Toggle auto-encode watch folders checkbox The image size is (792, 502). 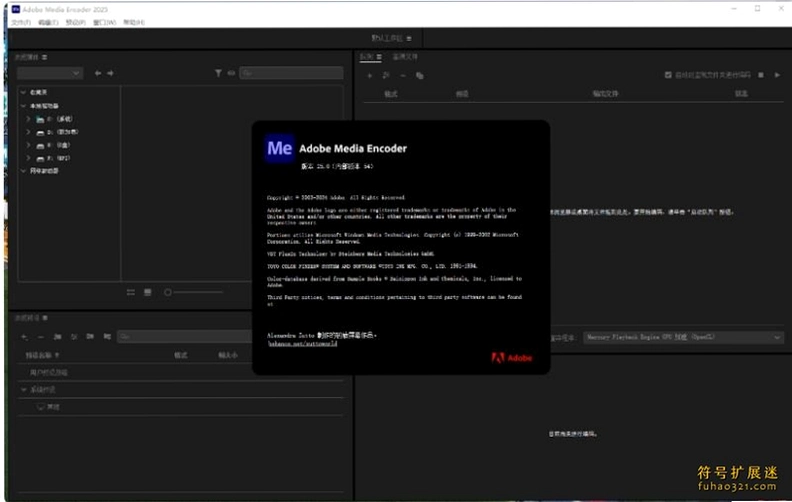668,75
